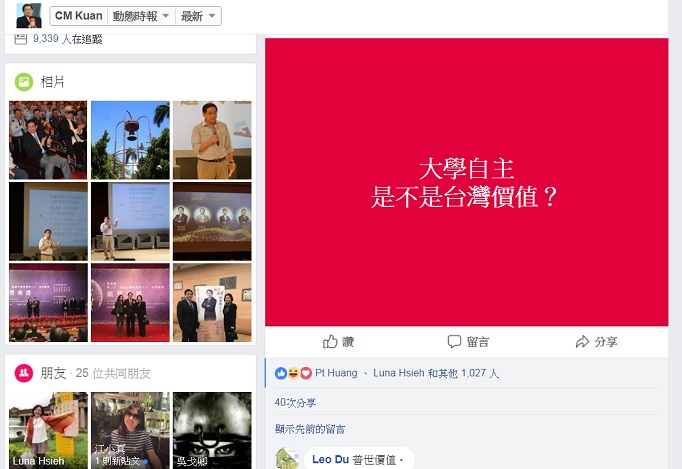This screenshot has height=469, width=682.
Task: Click the laughing face reaction emoji
Action: pos(294,373)
